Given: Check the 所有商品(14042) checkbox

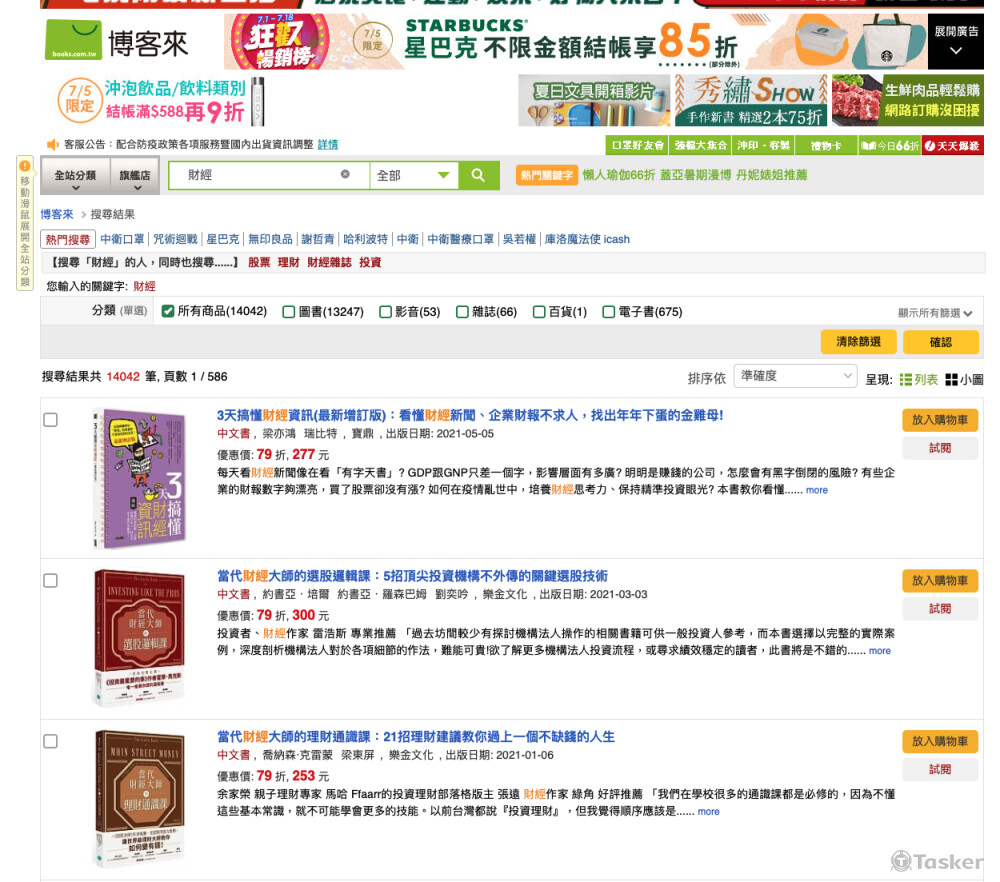Looking at the screenshot, I should coord(168,311).
